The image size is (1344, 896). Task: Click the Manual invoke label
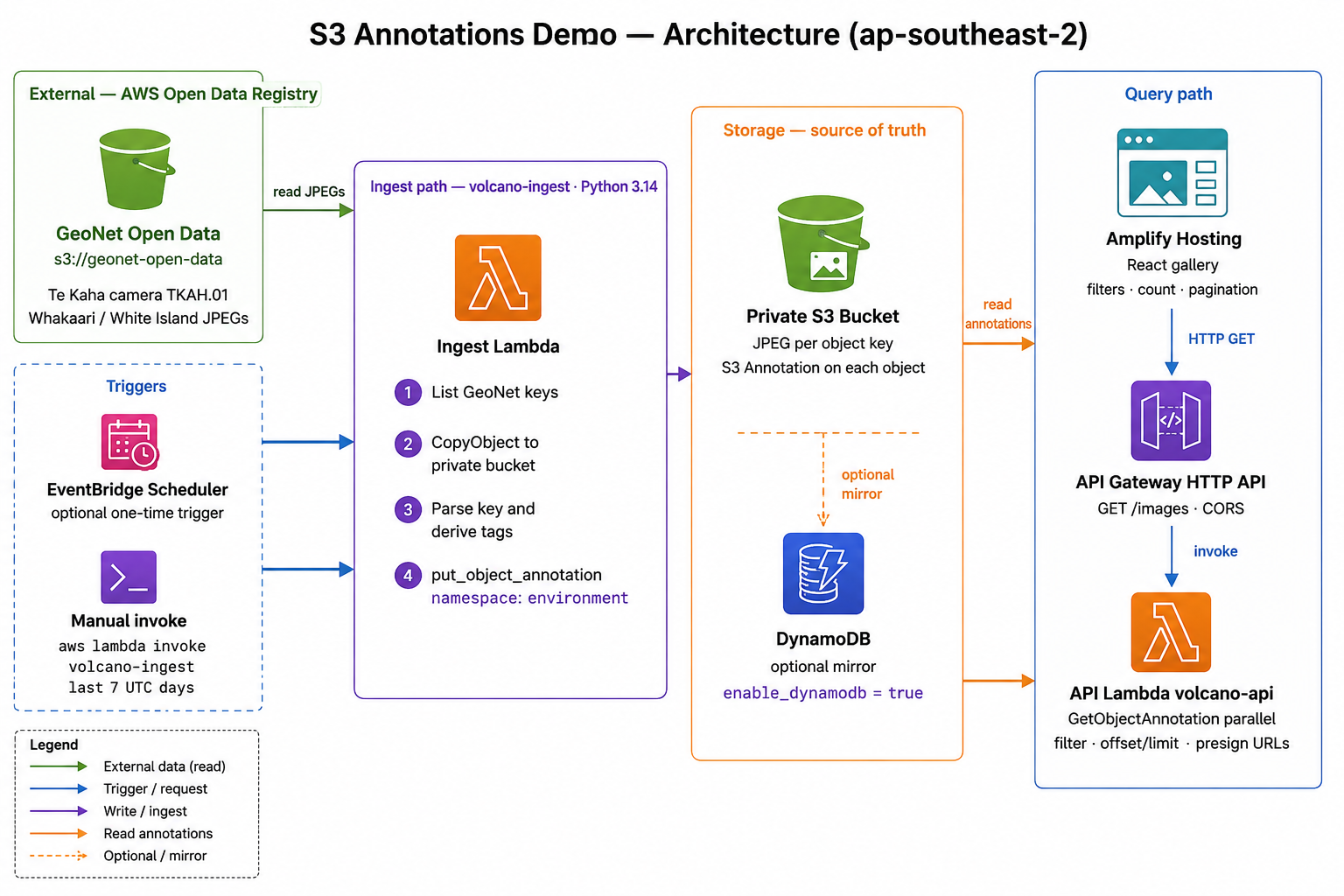coord(129,621)
